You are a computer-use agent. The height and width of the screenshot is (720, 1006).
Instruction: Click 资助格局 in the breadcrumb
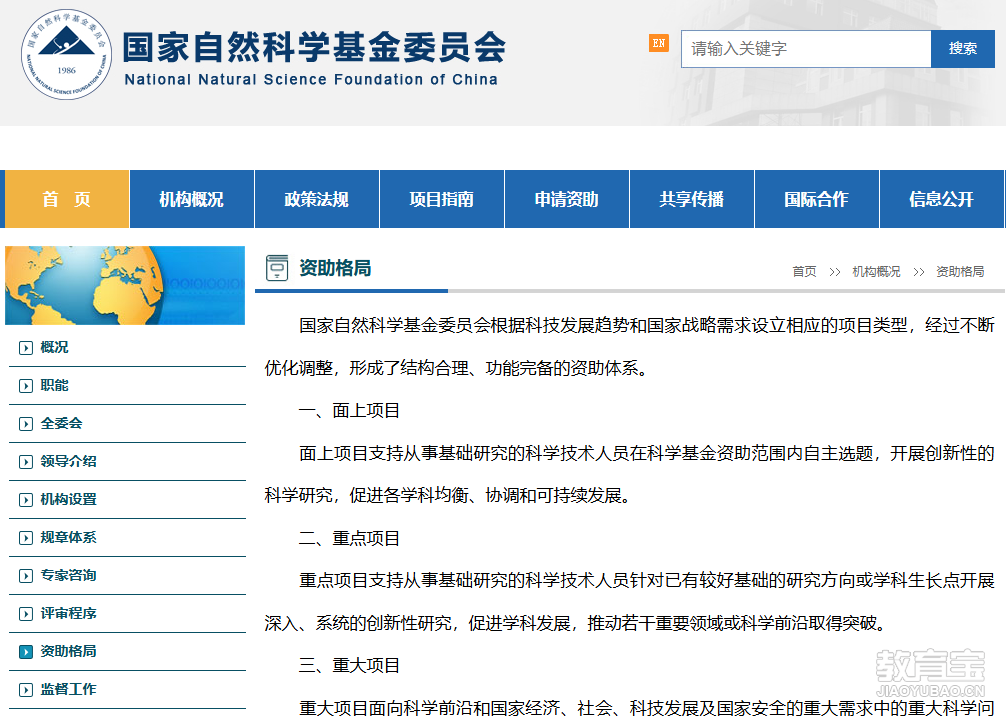coord(960,271)
